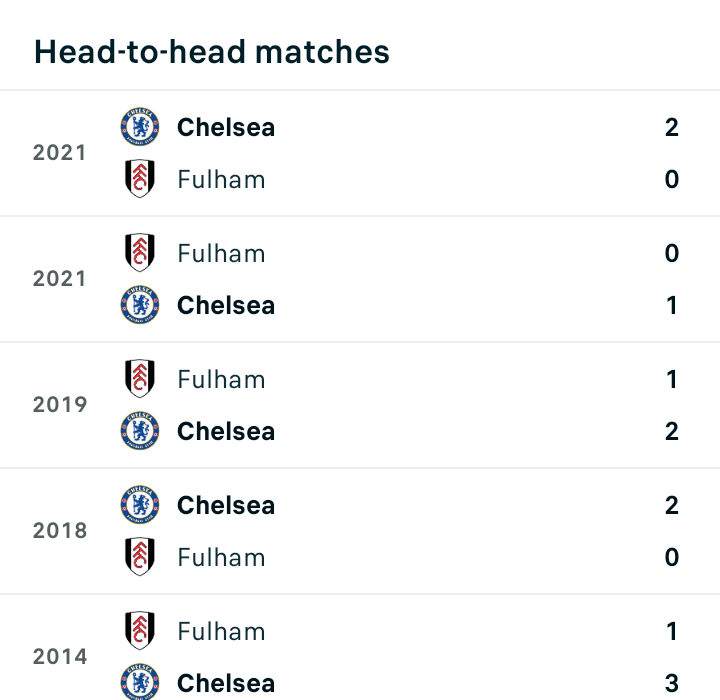Image resolution: width=720 pixels, height=700 pixels.
Task: Click the Fulham crest in the second 2021 match
Action: point(140,253)
